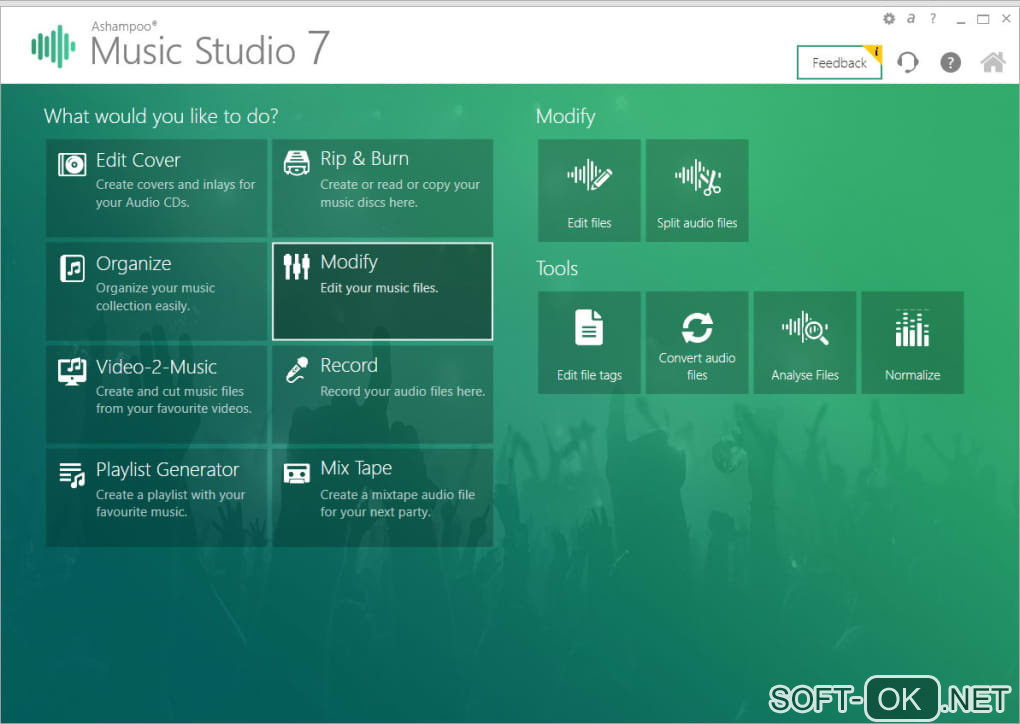Click the 'Convert audio files' label
The height and width of the screenshot is (724, 1020).
pyautogui.click(x=697, y=366)
